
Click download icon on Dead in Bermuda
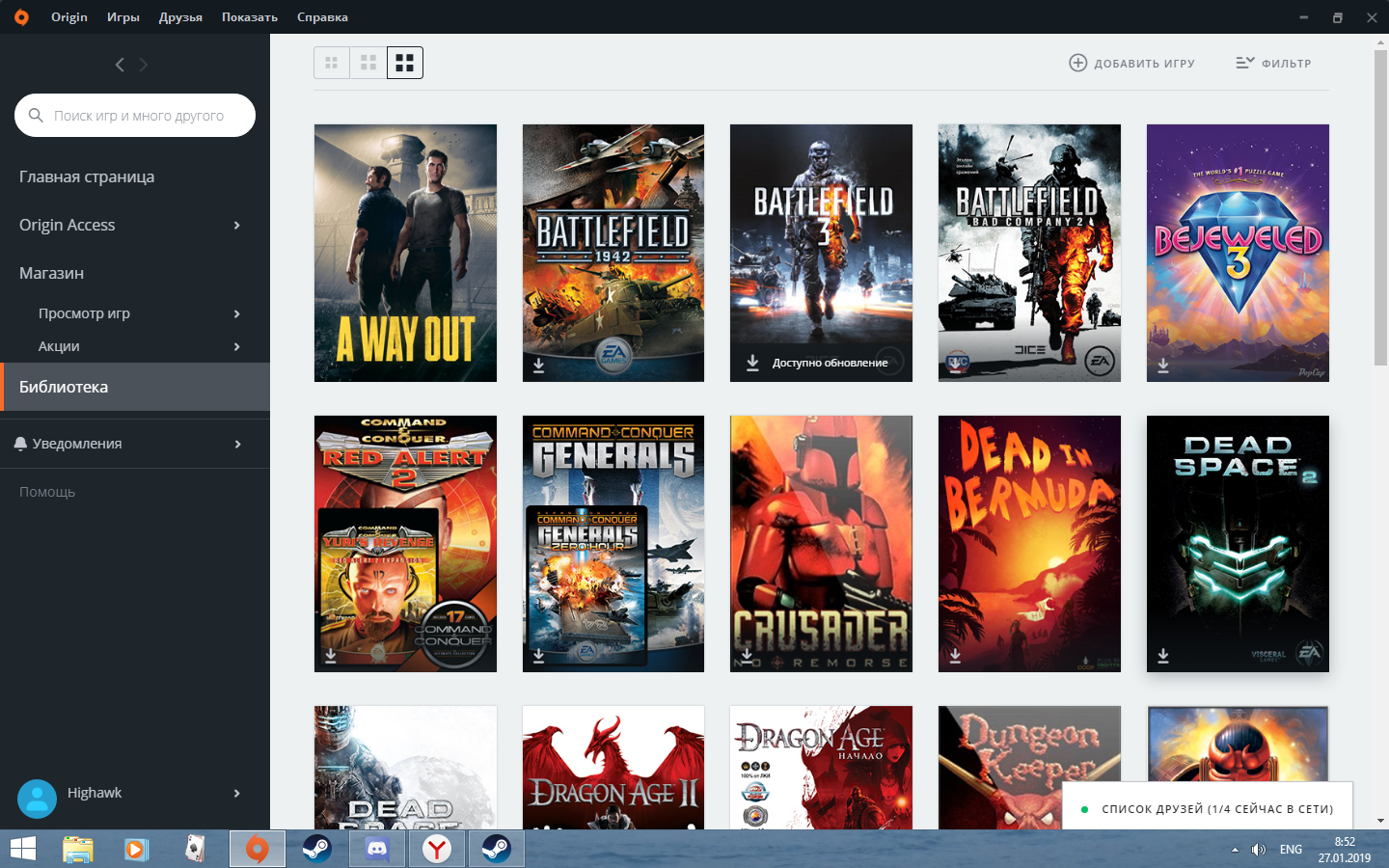coord(955,656)
